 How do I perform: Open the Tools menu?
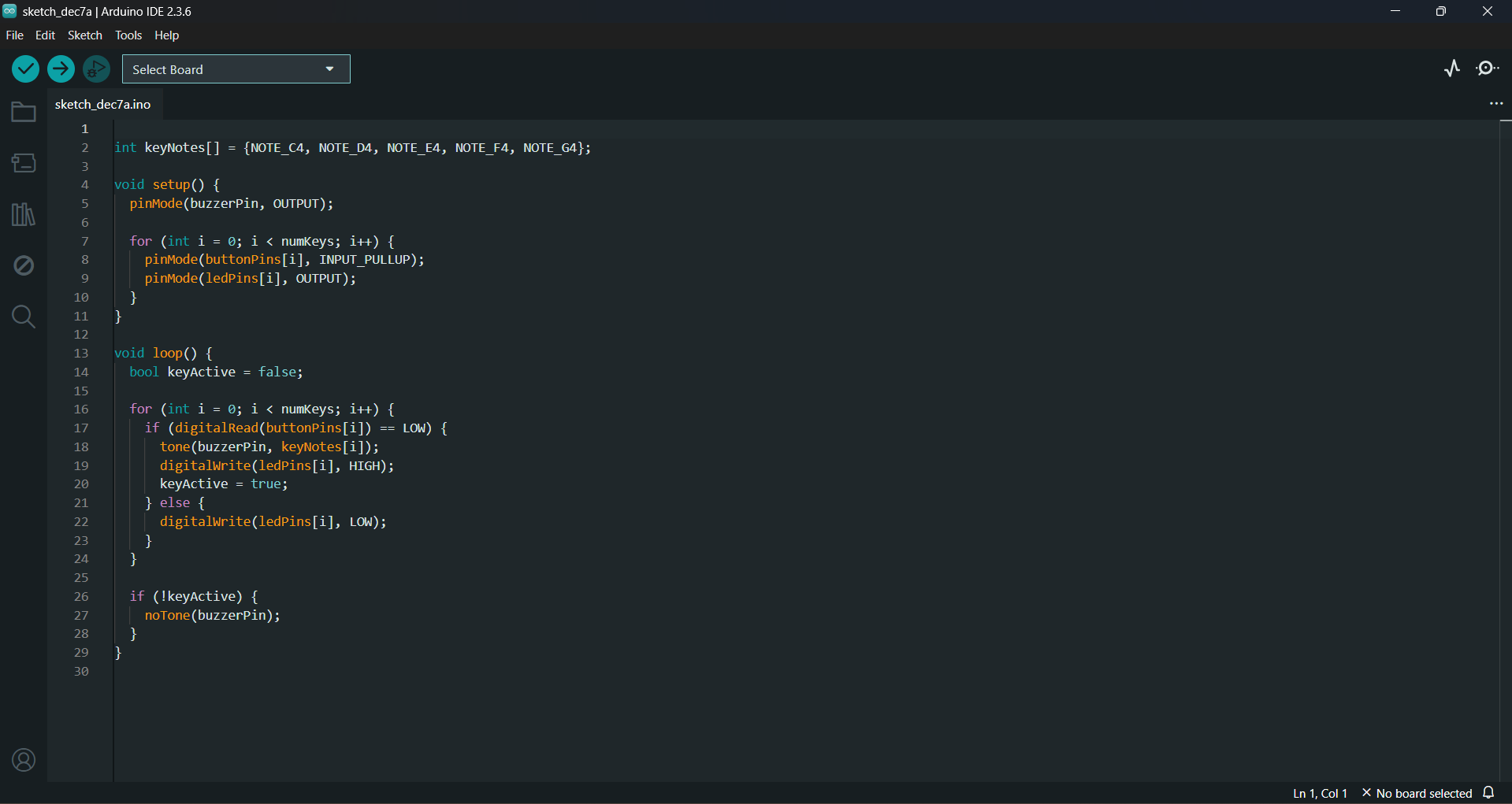click(x=128, y=35)
